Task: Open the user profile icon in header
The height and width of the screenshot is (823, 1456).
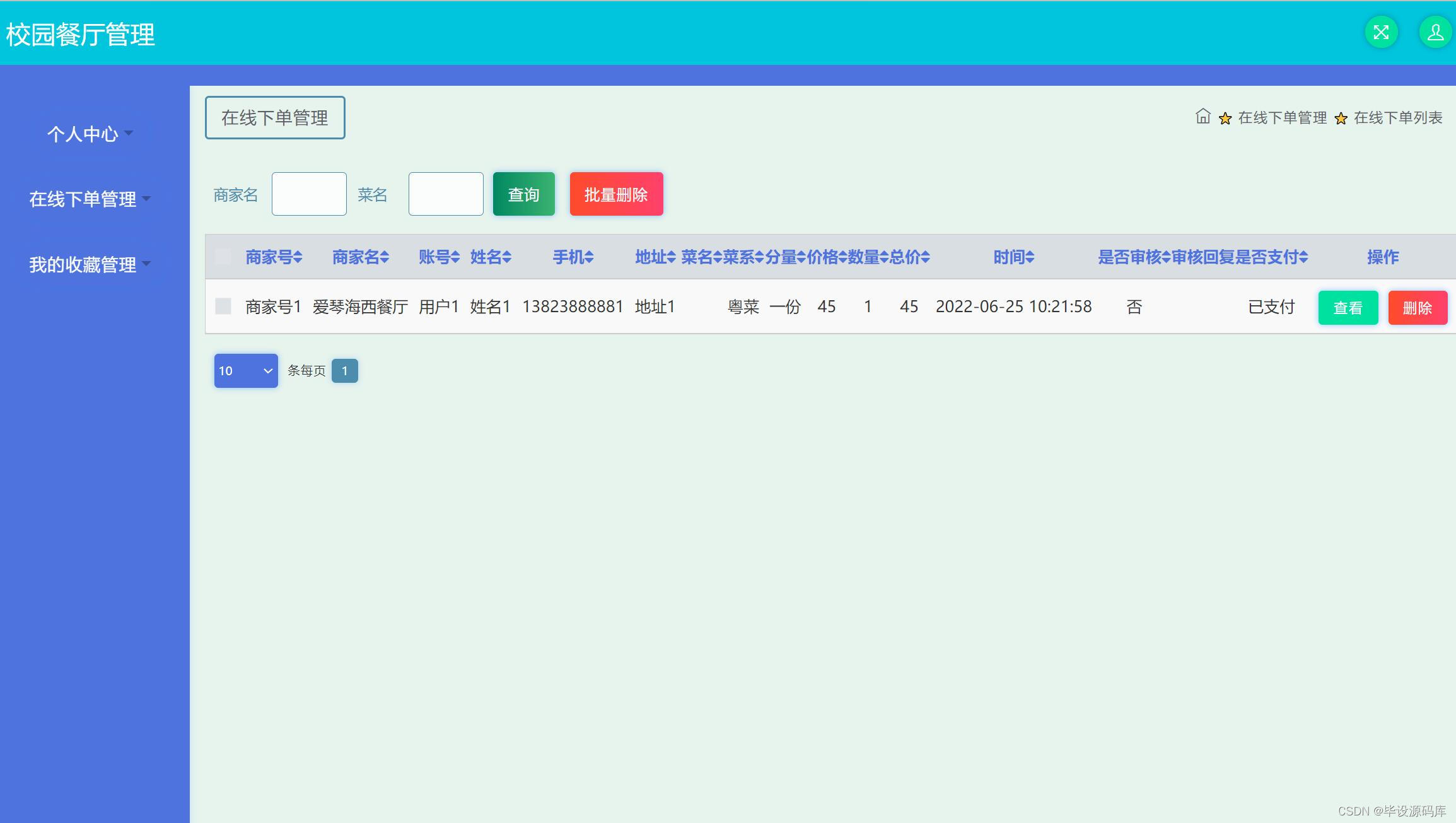Action: [x=1435, y=33]
